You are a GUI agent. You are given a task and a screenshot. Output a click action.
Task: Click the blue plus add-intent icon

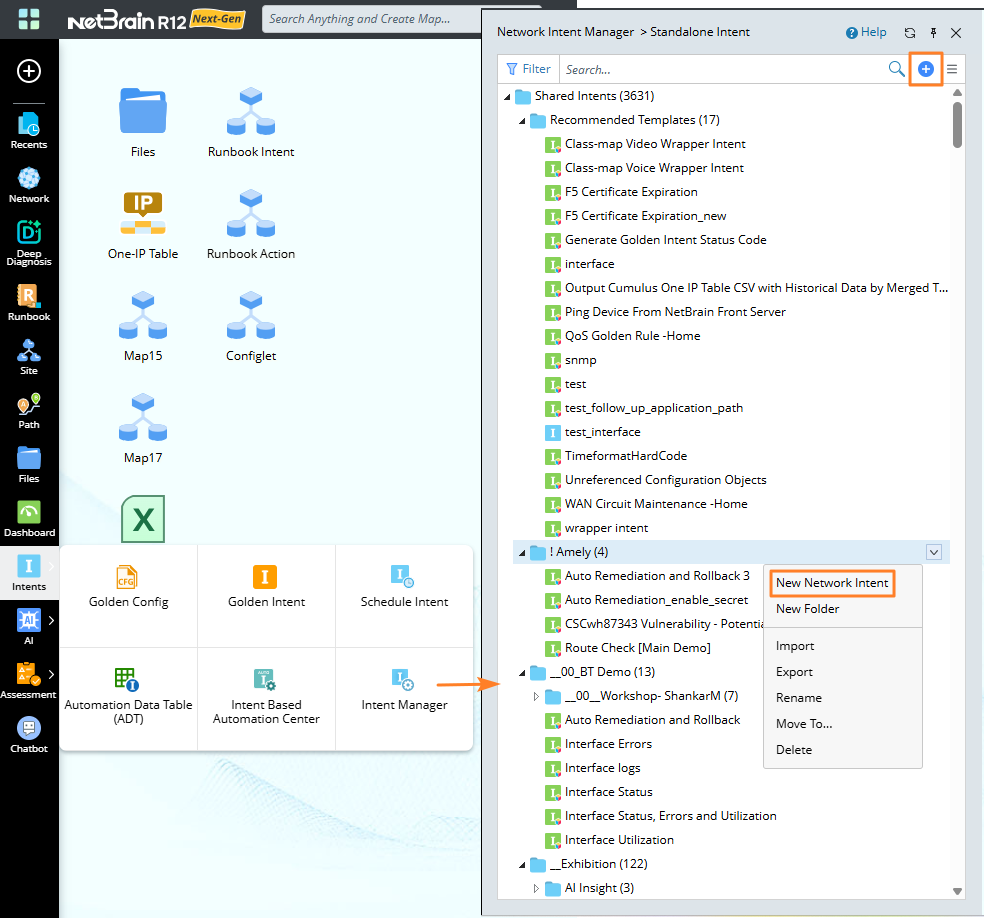pyautogui.click(x=926, y=69)
